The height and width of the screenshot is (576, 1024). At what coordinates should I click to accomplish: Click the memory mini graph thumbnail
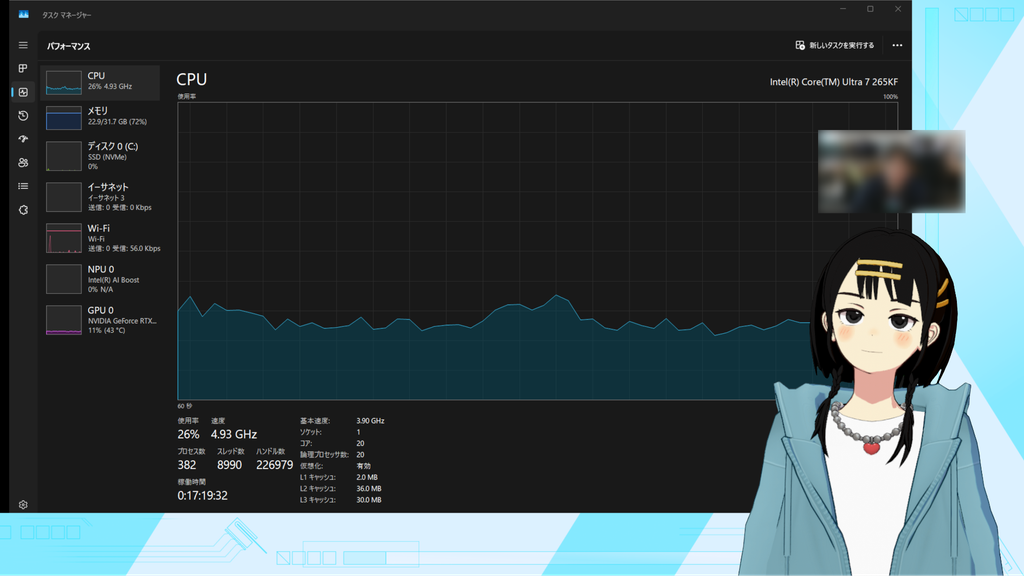(x=63, y=118)
